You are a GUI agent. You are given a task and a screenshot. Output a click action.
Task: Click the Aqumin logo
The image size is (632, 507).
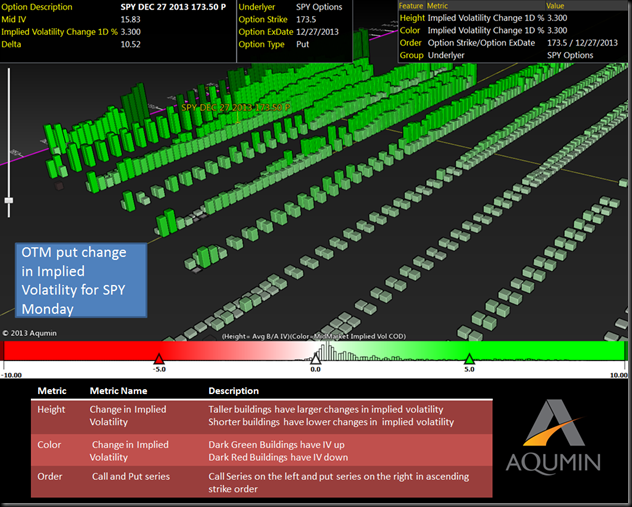553,436
